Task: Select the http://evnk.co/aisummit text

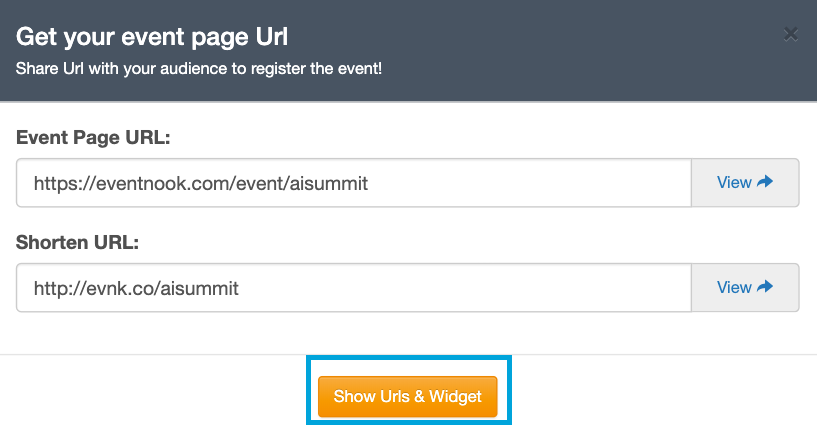Action: click(x=136, y=288)
